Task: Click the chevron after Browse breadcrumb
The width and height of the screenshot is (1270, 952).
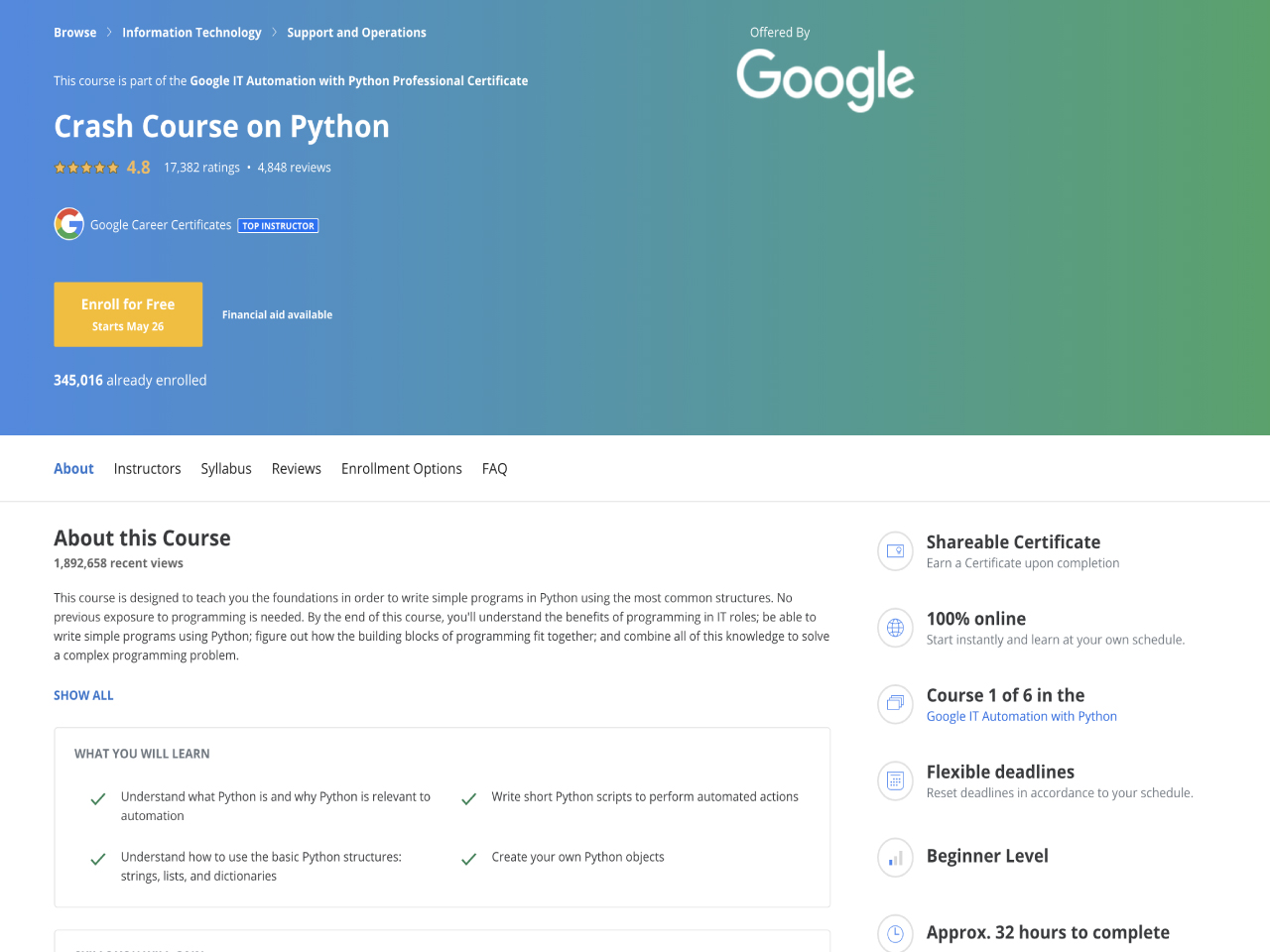Action: [109, 33]
